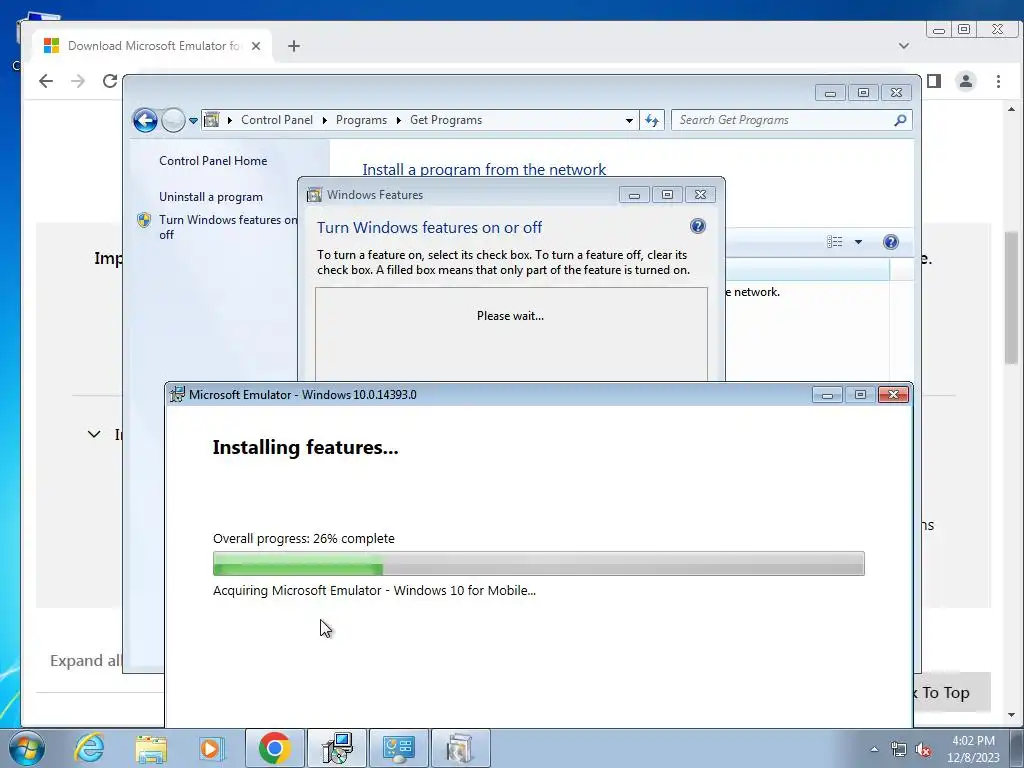Click the Control Panel forward arrow button

tap(173, 120)
